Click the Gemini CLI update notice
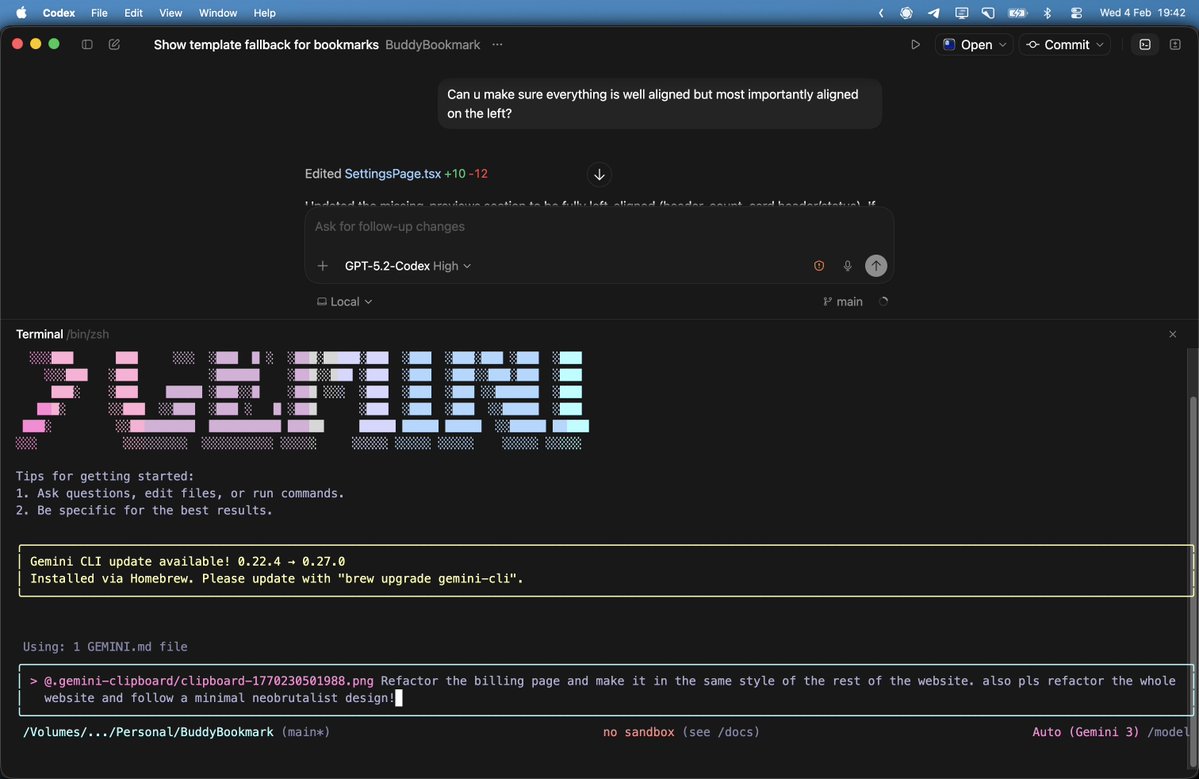Viewport: 1199px width, 779px height. [606, 570]
